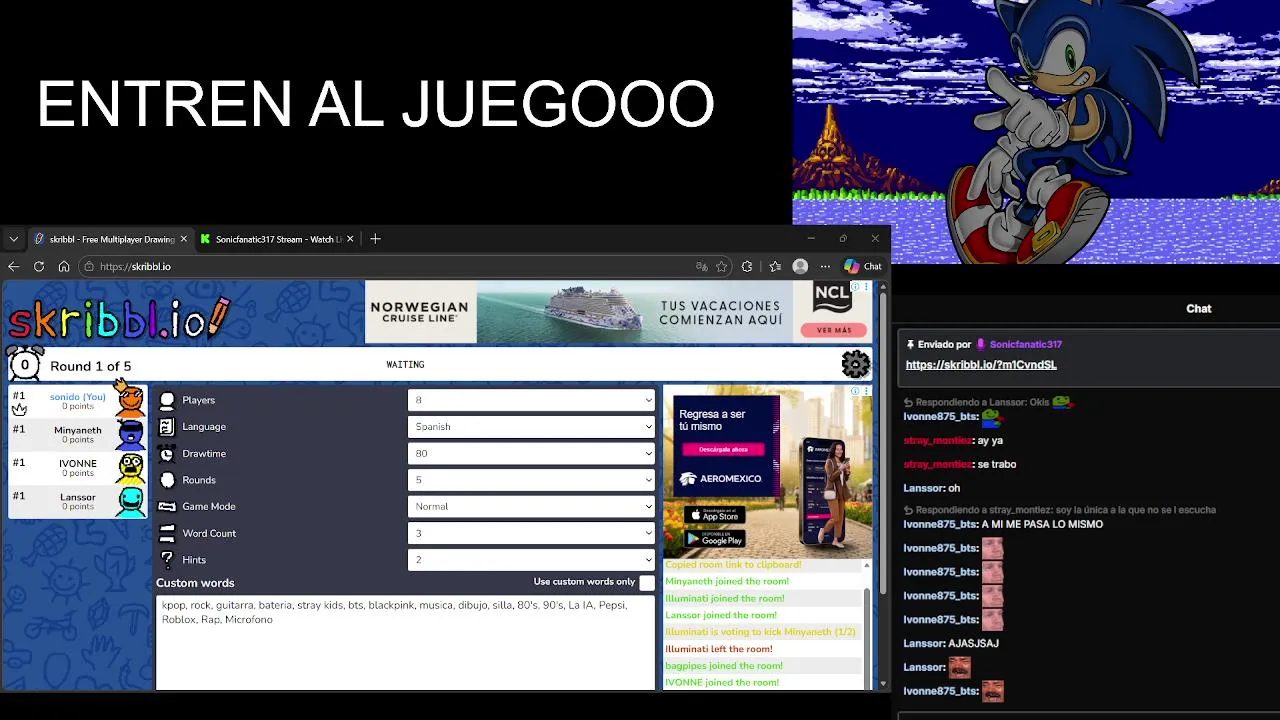
Task: Click the alarm clock round timer
Action: pyautogui.click(x=25, y=364)
